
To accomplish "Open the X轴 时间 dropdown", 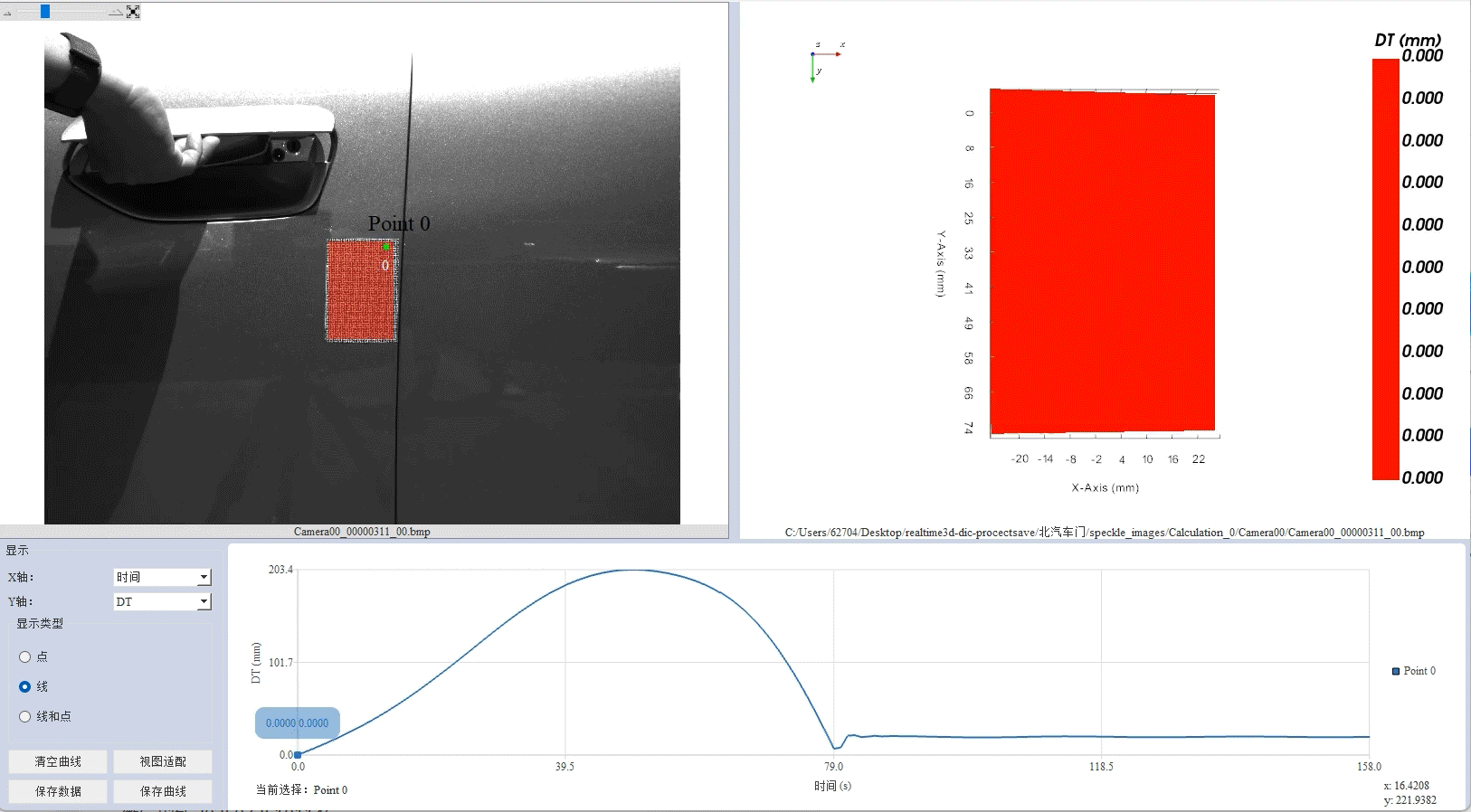I will [x=162, y=577].
